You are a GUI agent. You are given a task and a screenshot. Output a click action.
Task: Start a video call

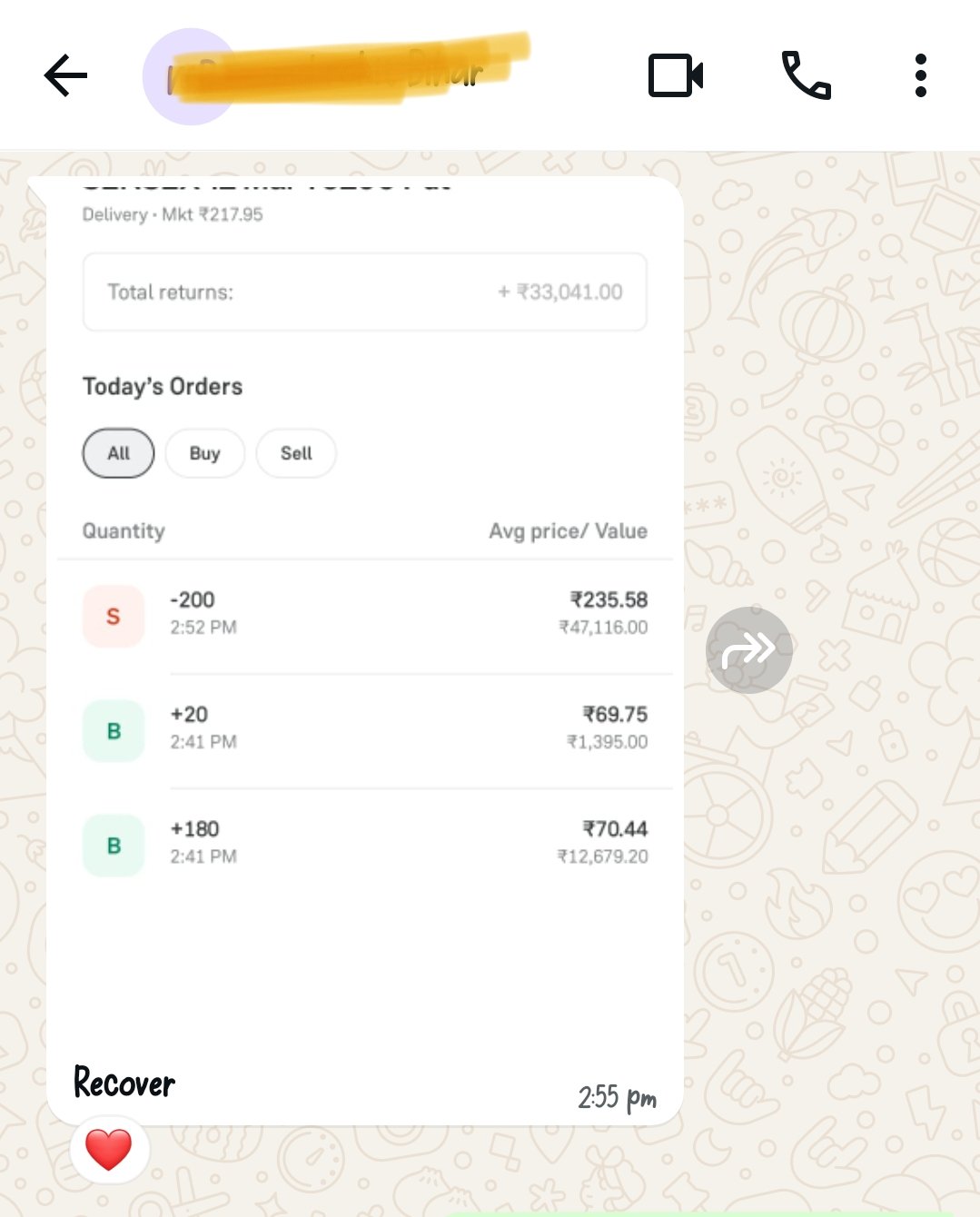(676, 75)
